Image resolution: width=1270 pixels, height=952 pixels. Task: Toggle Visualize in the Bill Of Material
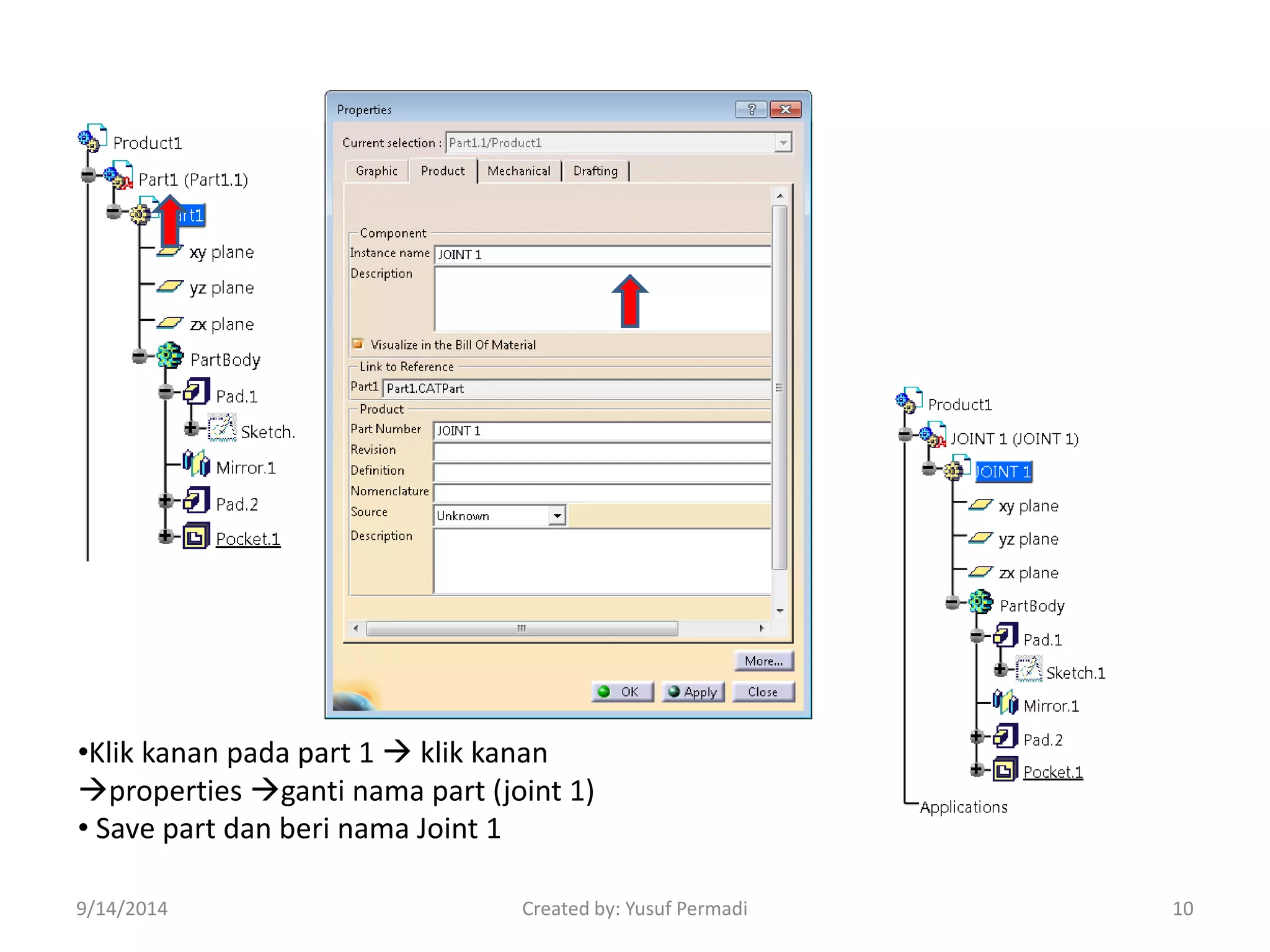[358, 344]
